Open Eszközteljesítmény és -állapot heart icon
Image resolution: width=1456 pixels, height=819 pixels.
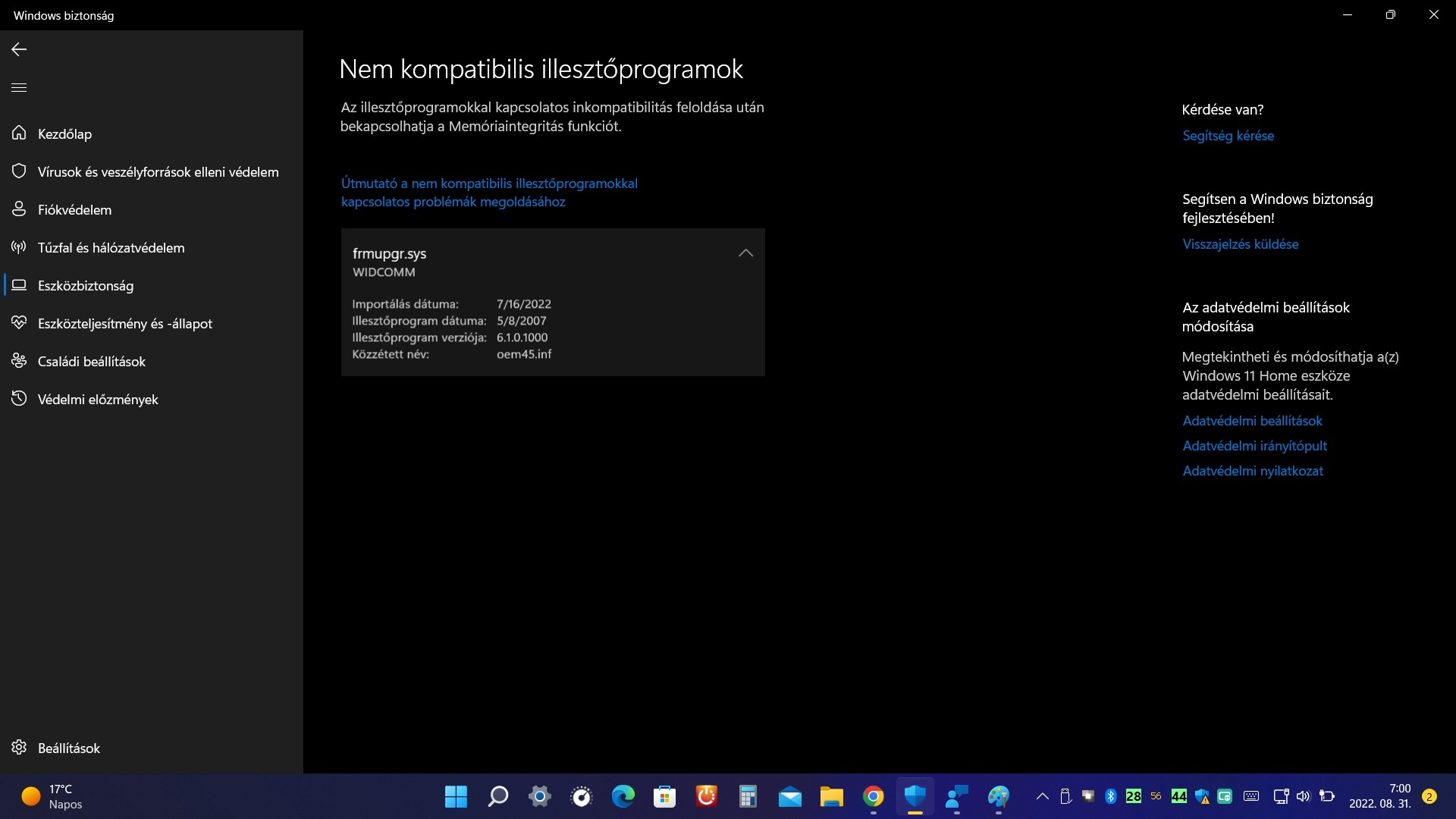tap(19, 323)
